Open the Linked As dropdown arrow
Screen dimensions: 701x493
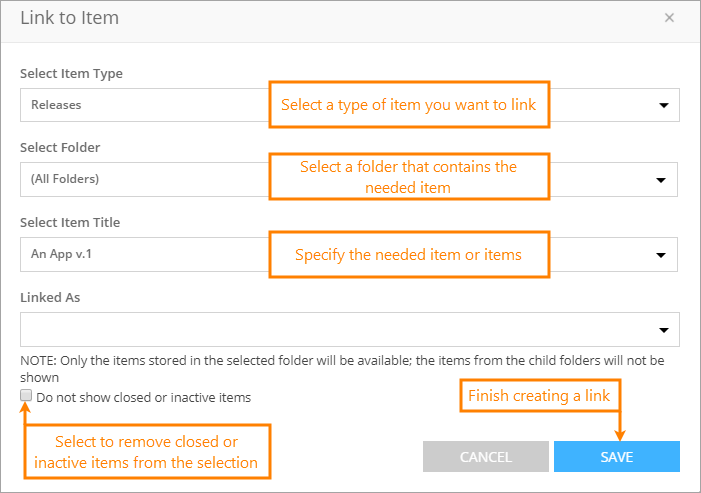pos(663,330)
